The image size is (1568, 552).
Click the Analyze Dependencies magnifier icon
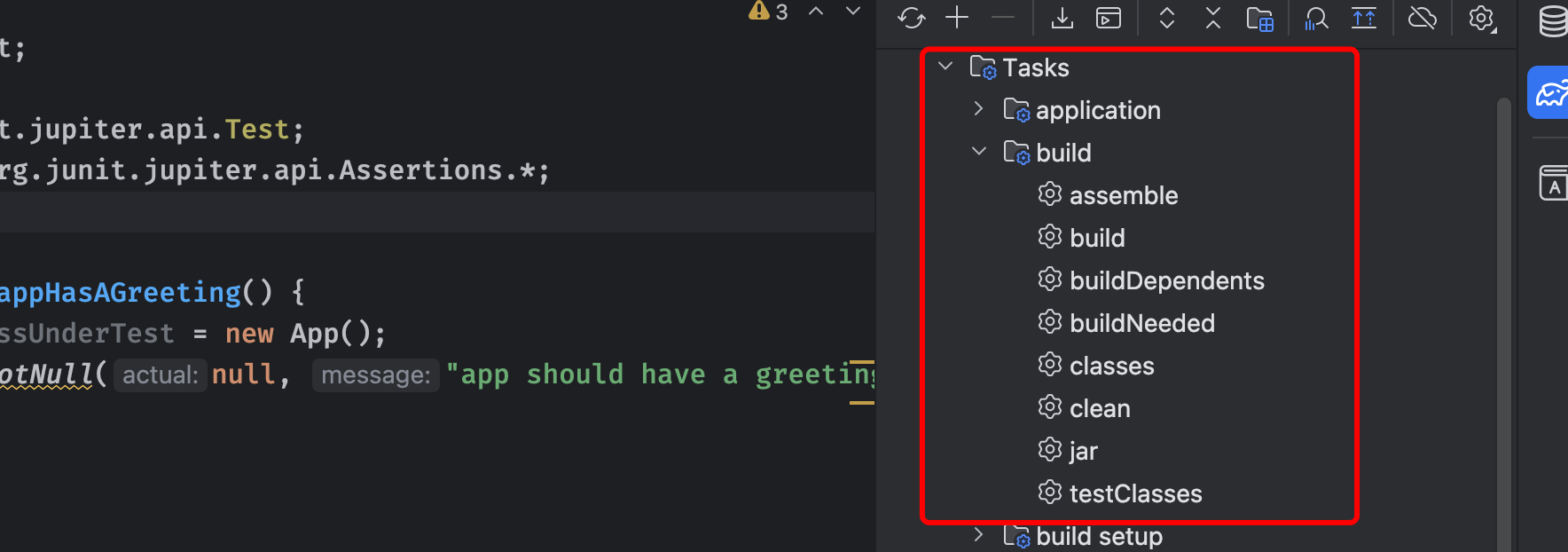(x=1316, y=18)
